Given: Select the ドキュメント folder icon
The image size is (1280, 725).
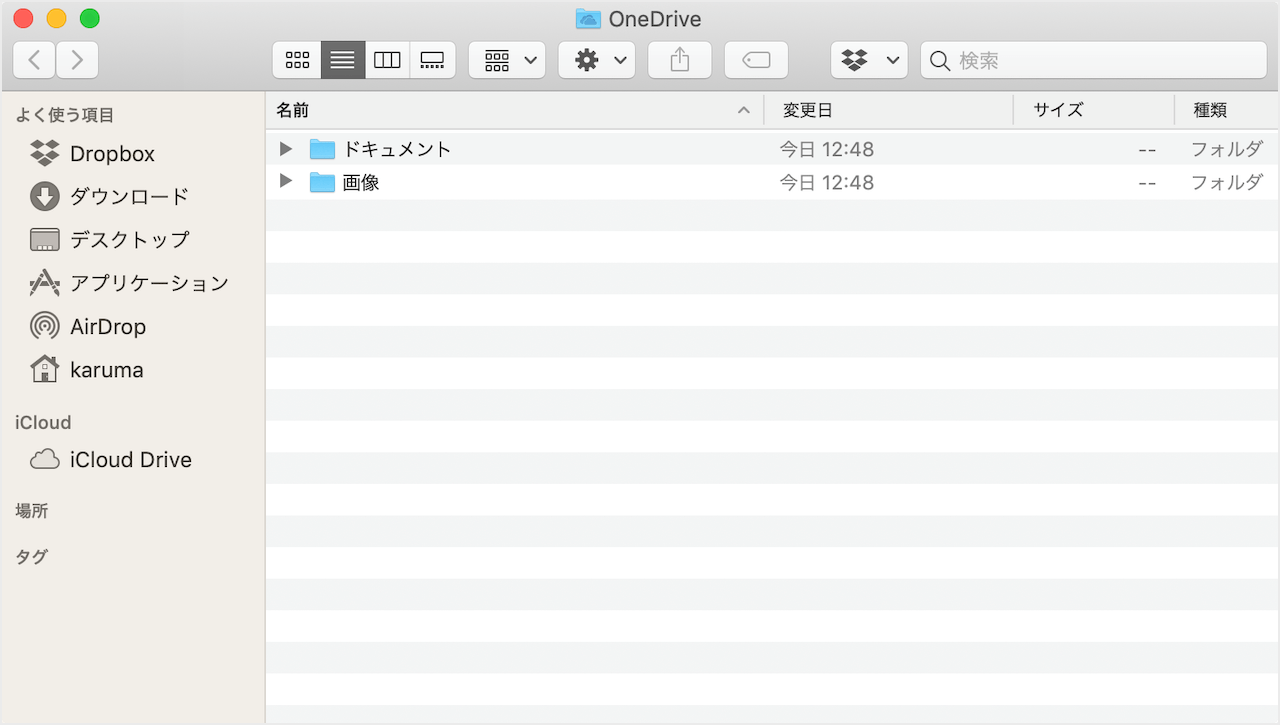Looking at the screenshot, I should 322,149.
